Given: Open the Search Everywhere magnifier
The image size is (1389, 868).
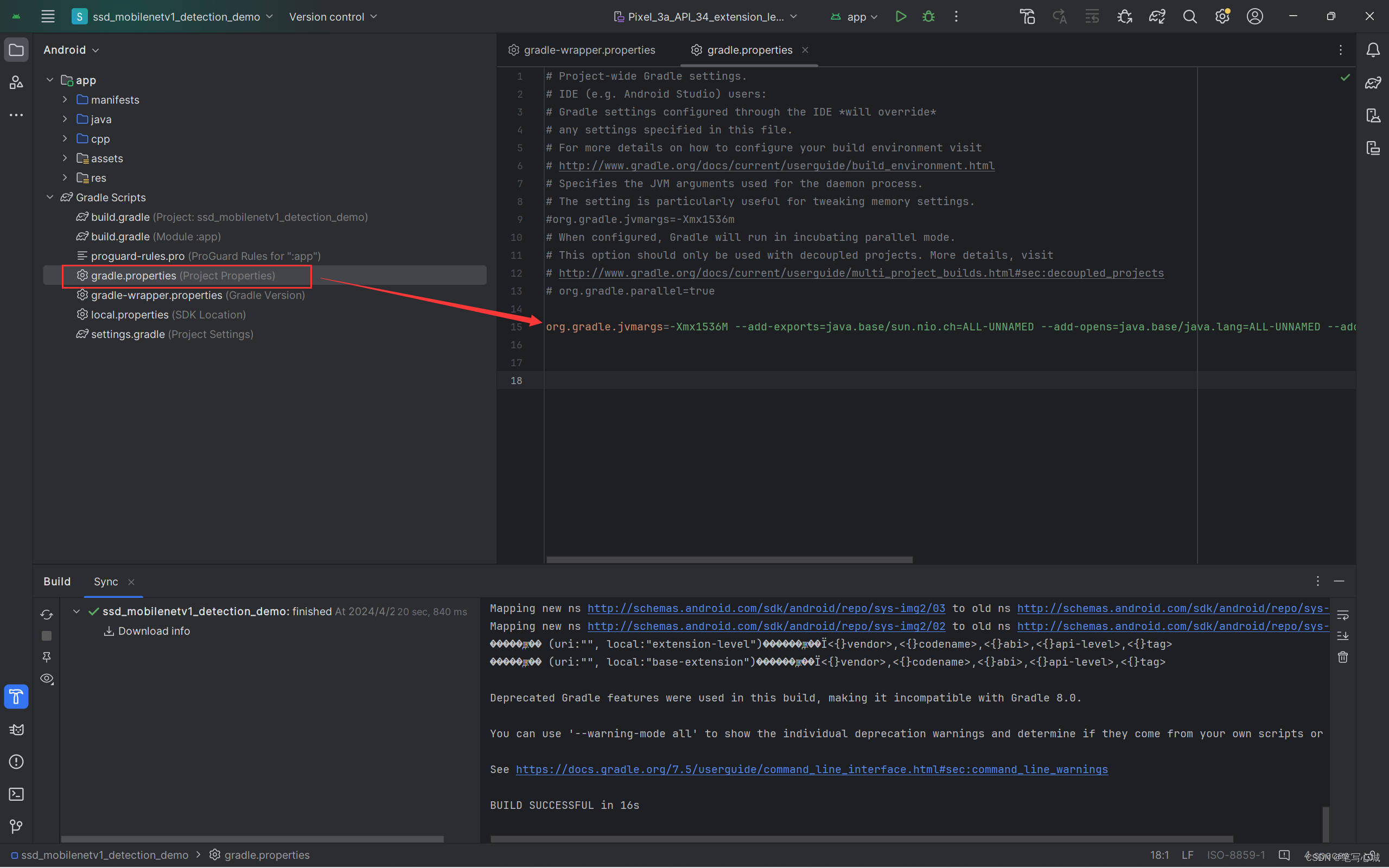Looking at the screenshot, I should tap(1189, 17).
